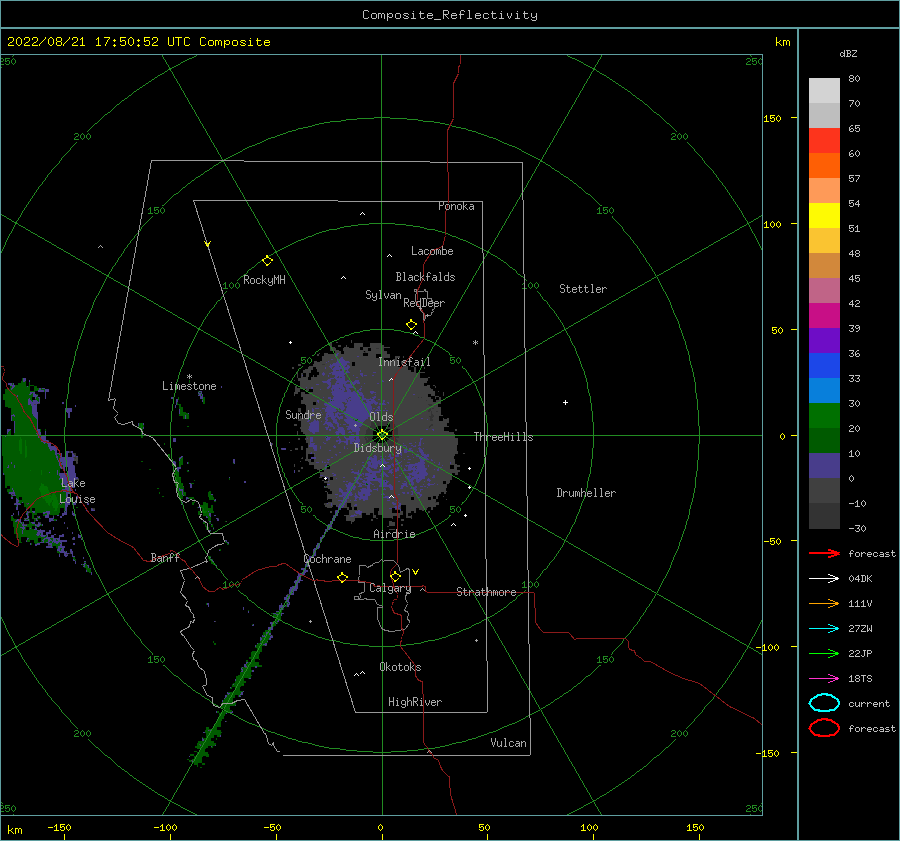Click the Ponoka city label
This screenshot has height=841, width=900.
click(x=456, y=206)
